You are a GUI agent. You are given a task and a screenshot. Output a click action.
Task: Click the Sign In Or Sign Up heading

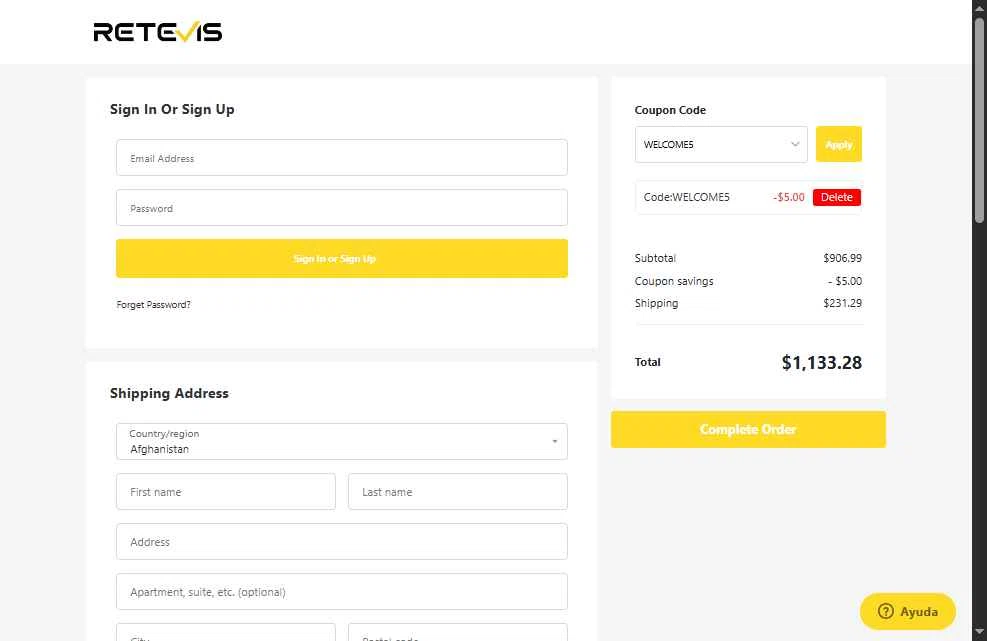coord(172,110)
